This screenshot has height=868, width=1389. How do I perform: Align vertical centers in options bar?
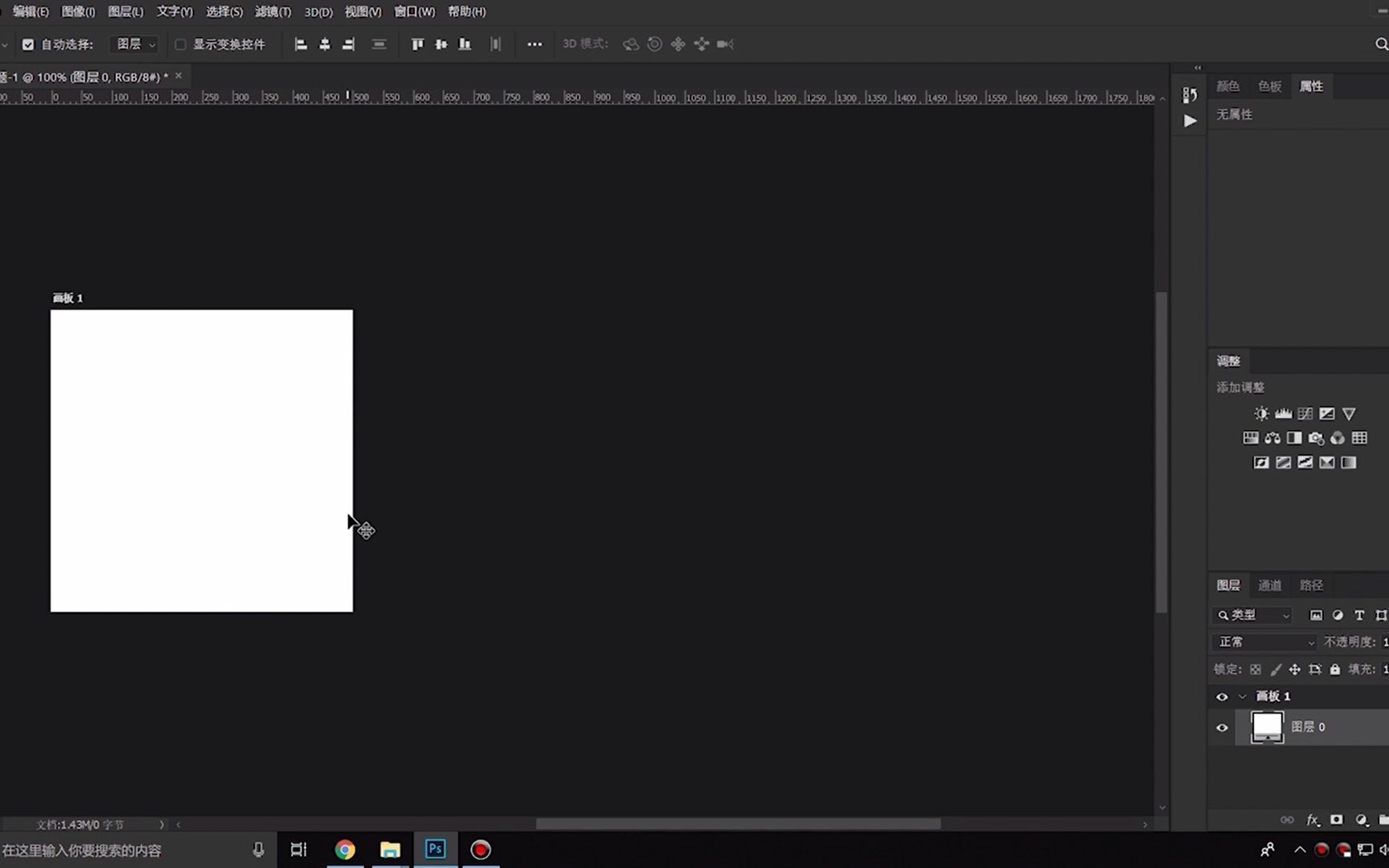point(441,44)
